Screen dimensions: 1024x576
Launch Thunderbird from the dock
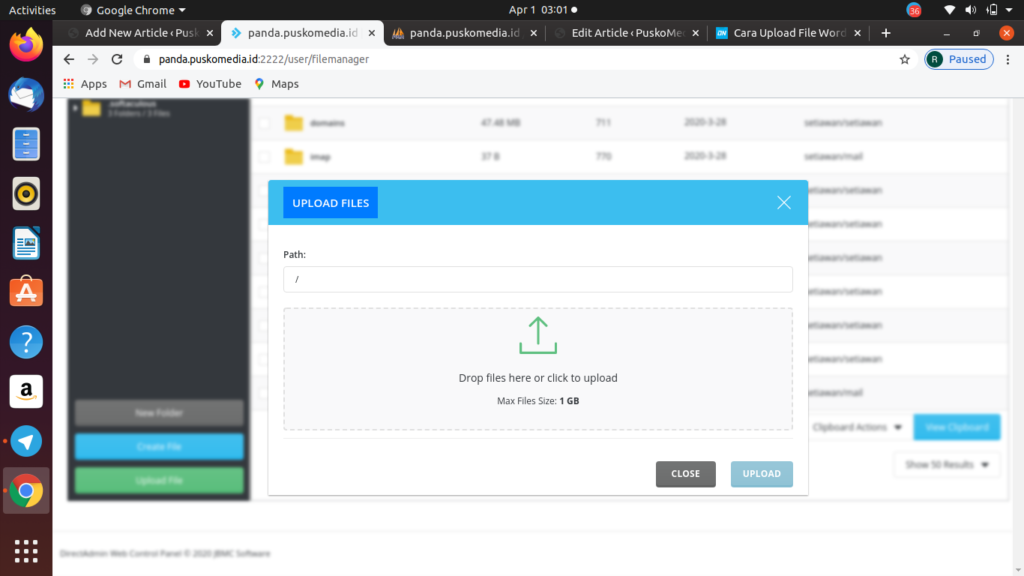(26, 95)
